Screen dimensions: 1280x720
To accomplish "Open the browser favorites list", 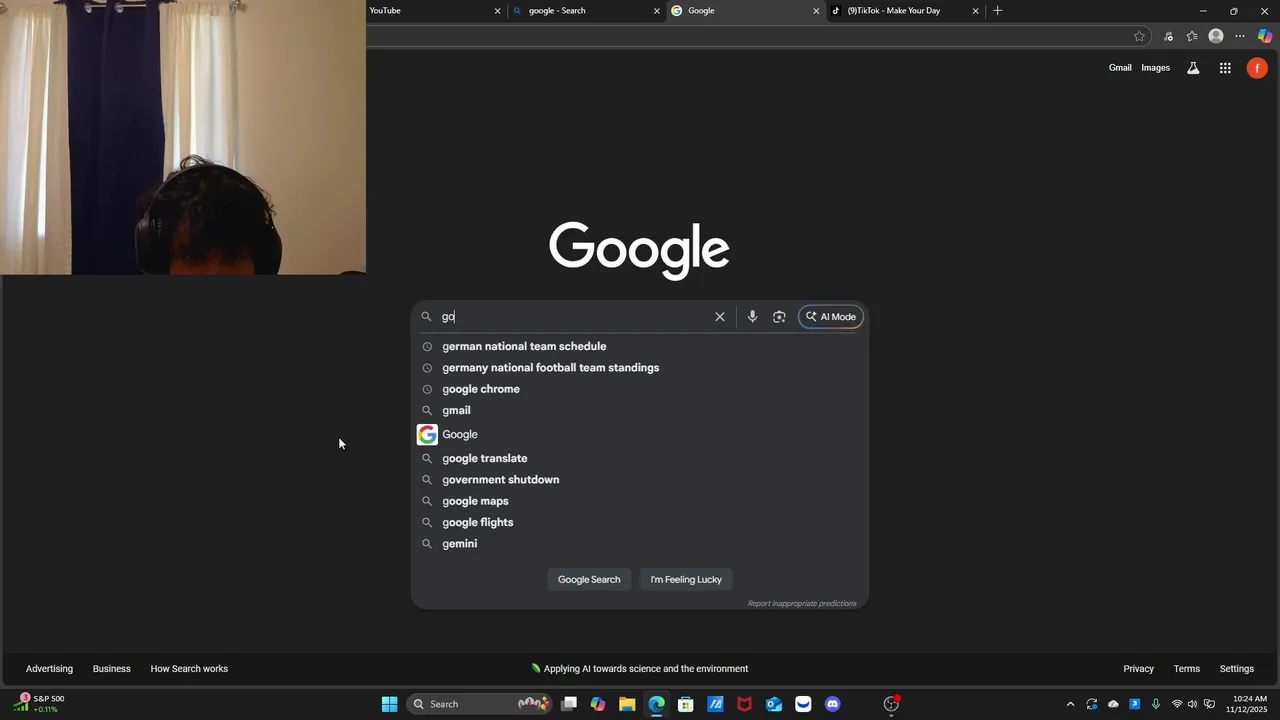I will tap(1192, 36).
